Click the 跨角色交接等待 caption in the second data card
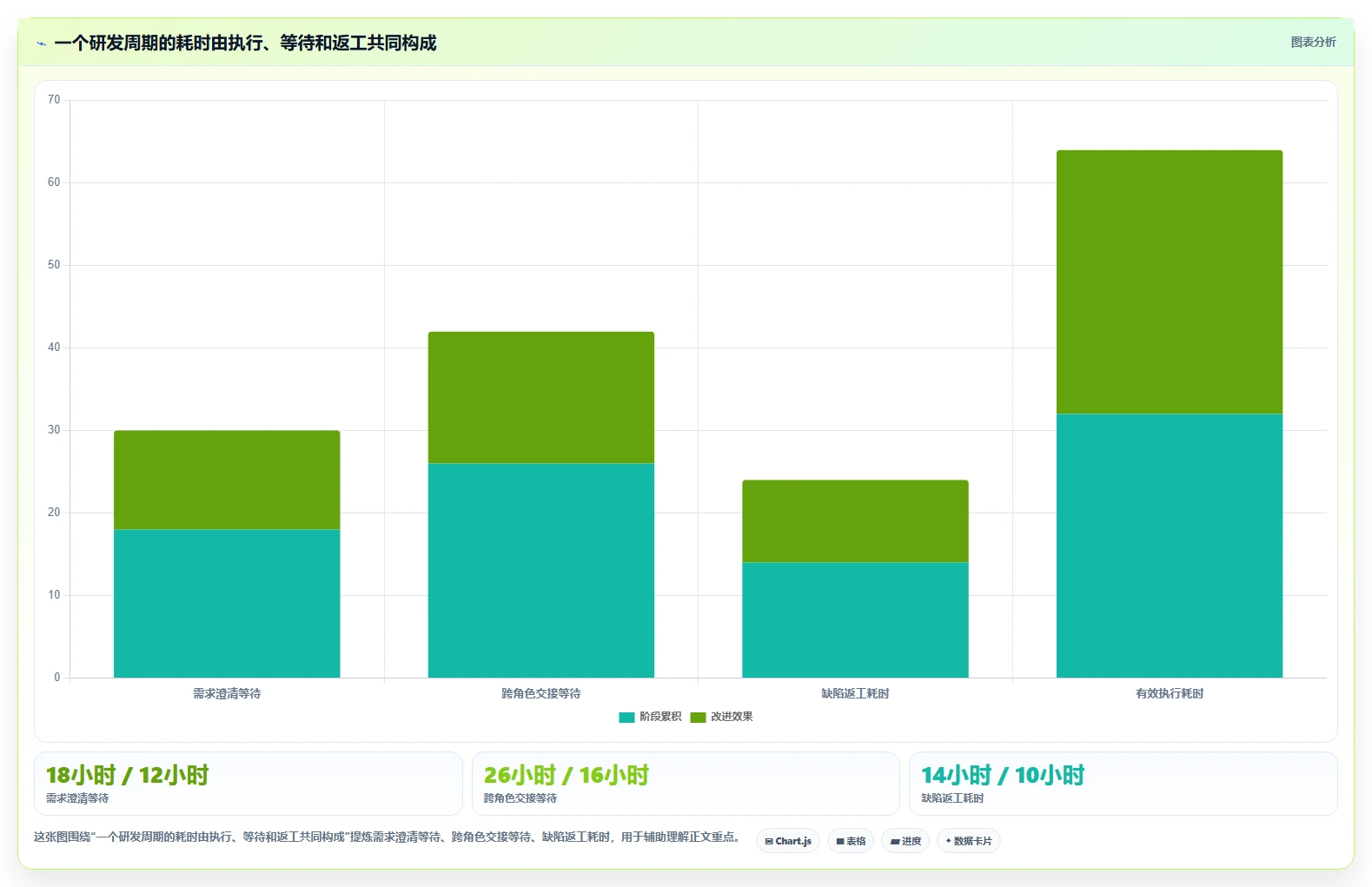Screen dimensions: 1372x887 tap(520, 798)
